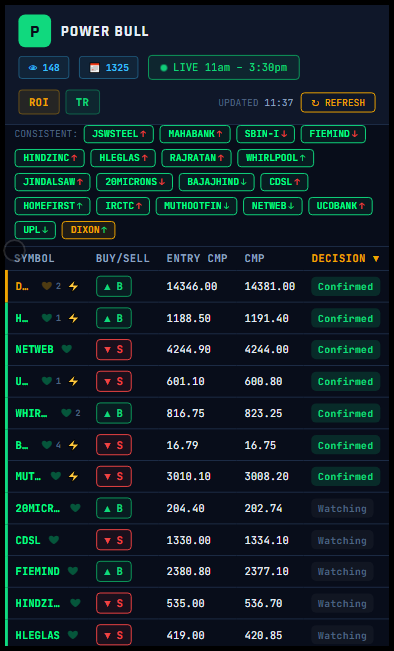
Task: Select the HINDZINC consistent chip
Action: click(50, 158)
